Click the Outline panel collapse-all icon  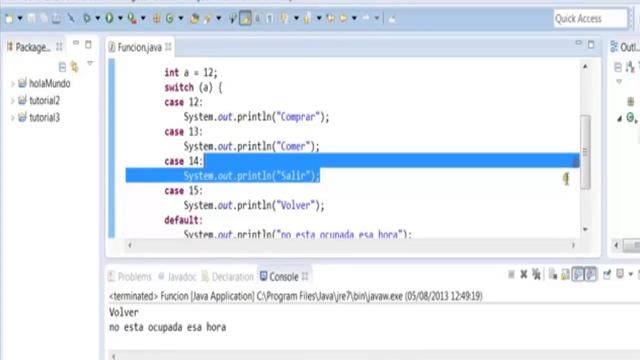[x=618, y=67]
